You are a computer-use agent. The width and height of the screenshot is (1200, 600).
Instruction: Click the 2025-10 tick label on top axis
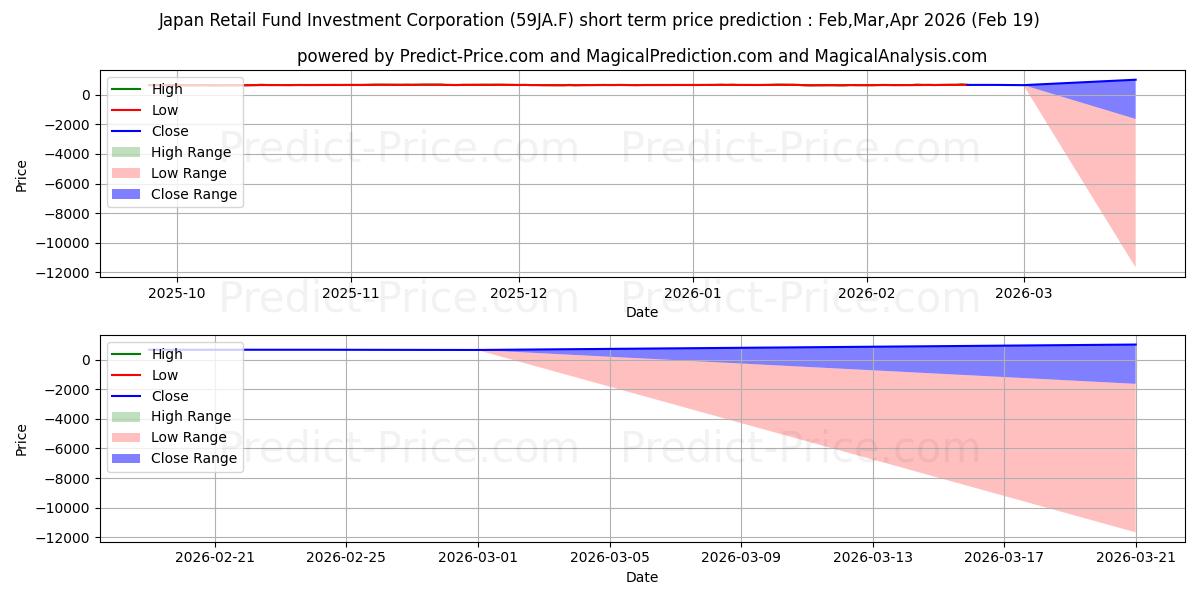tap(177, 293)
